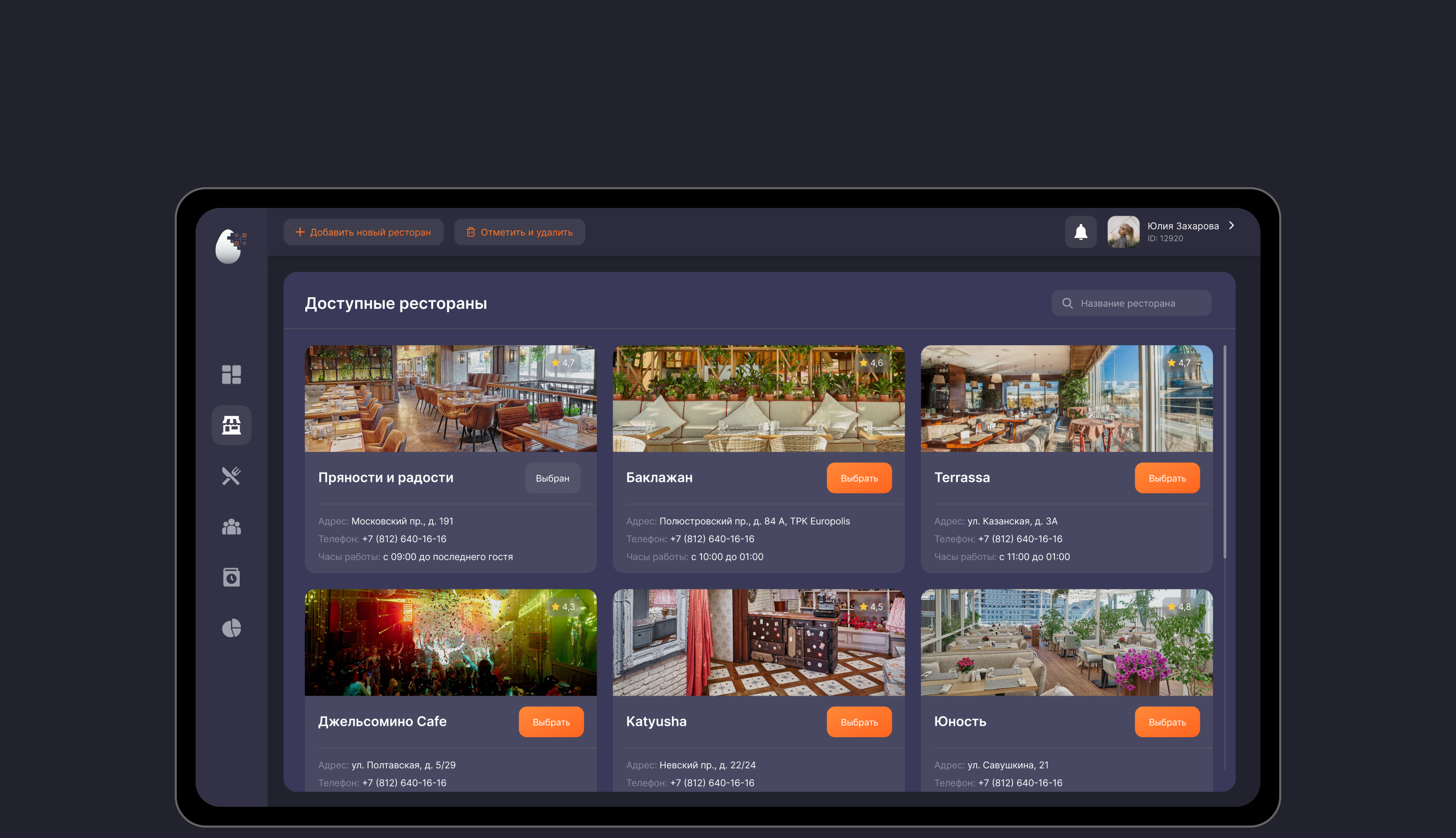Expand the user profile chevron arrow
This screenshot has width=1456, height=838.
(x=1231, y=226)
